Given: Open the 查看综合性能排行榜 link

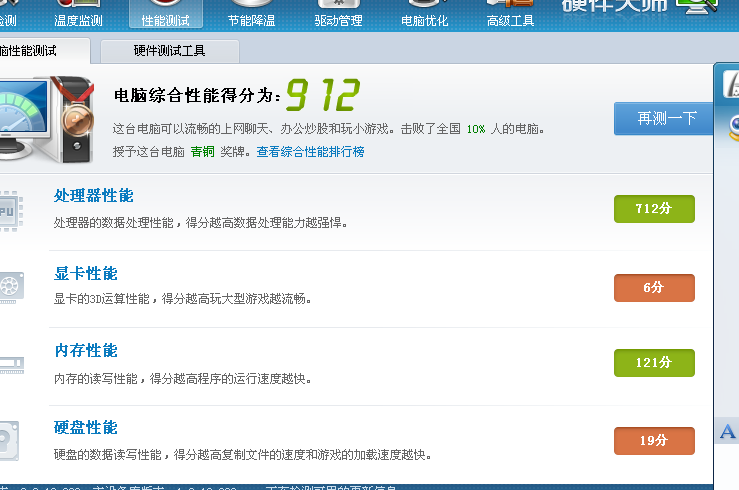Looking at the screenshot, I should [x=310, y=152].
